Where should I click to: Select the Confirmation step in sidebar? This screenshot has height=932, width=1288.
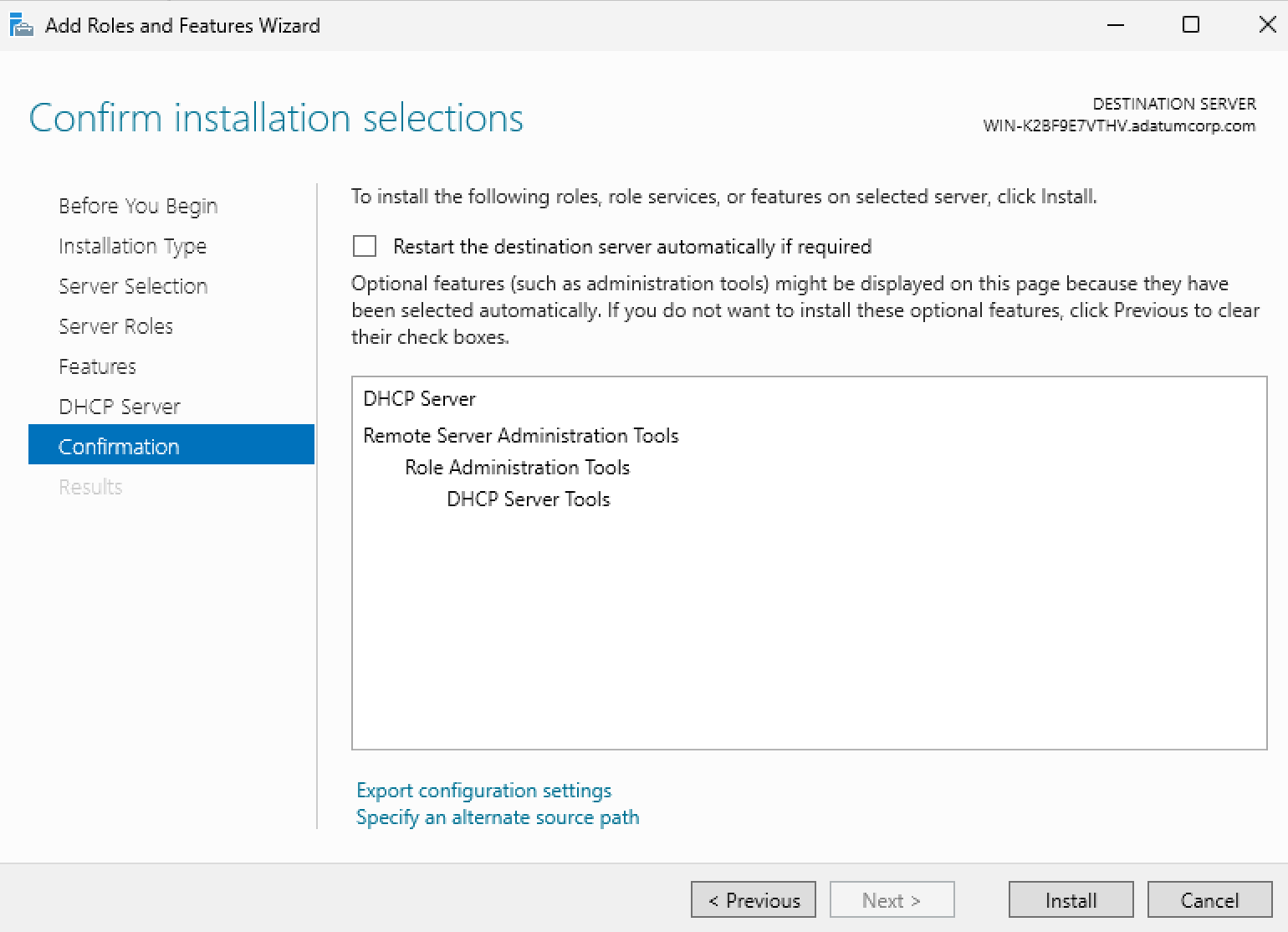[119, 447]
